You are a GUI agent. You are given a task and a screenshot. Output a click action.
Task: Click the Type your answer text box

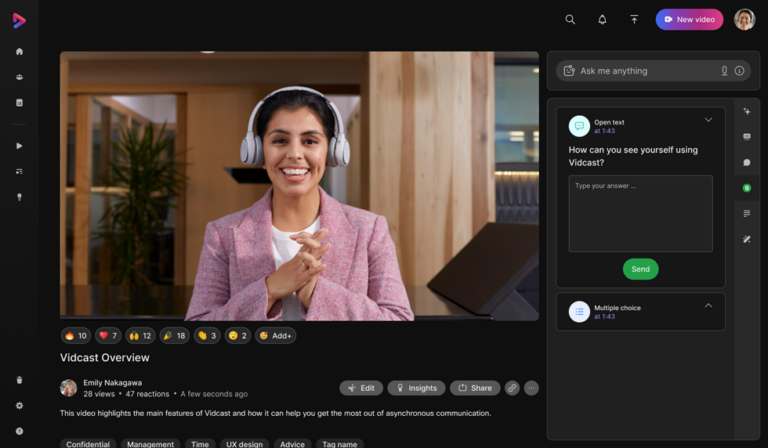(x=640, y=213)
